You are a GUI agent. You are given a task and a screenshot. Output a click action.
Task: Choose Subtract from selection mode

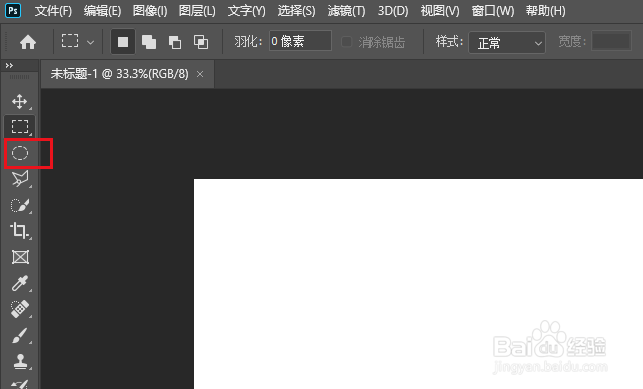(175, 42)
